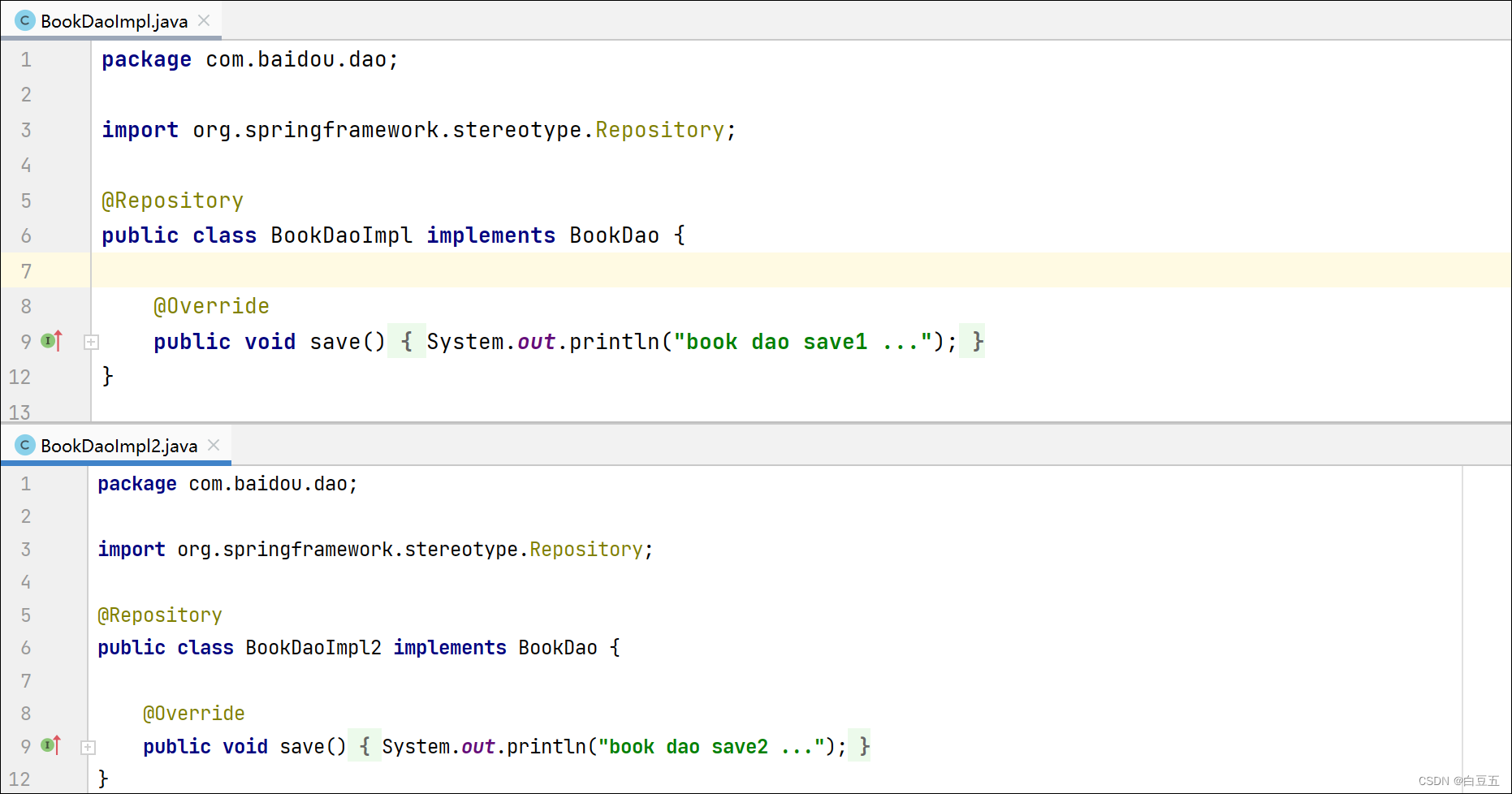Click implements-method gutter icon beside save1 method
The width and height of the screenshot is (1512, 794).
51,341
